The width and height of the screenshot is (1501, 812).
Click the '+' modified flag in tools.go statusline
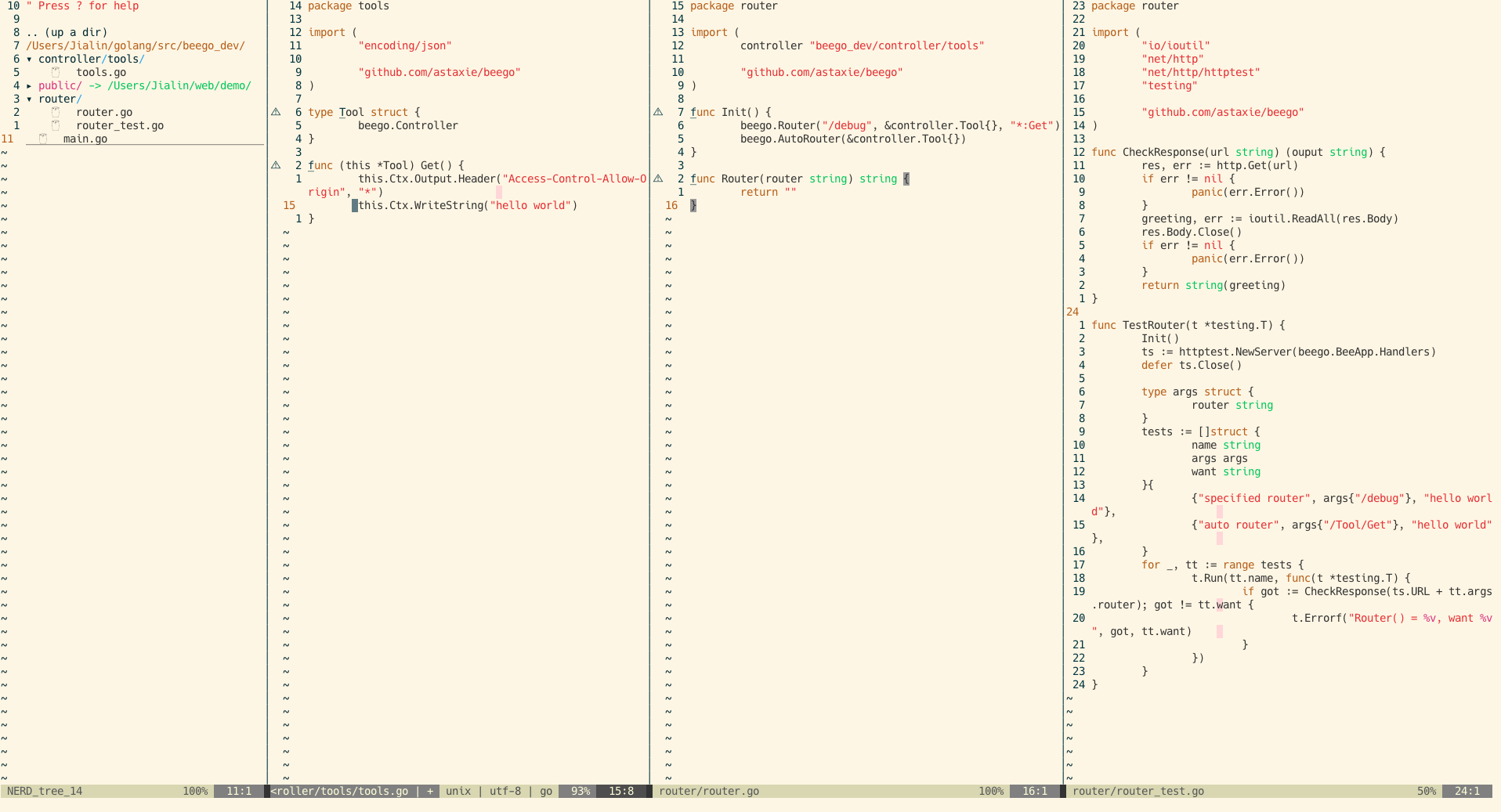point(430,791)
